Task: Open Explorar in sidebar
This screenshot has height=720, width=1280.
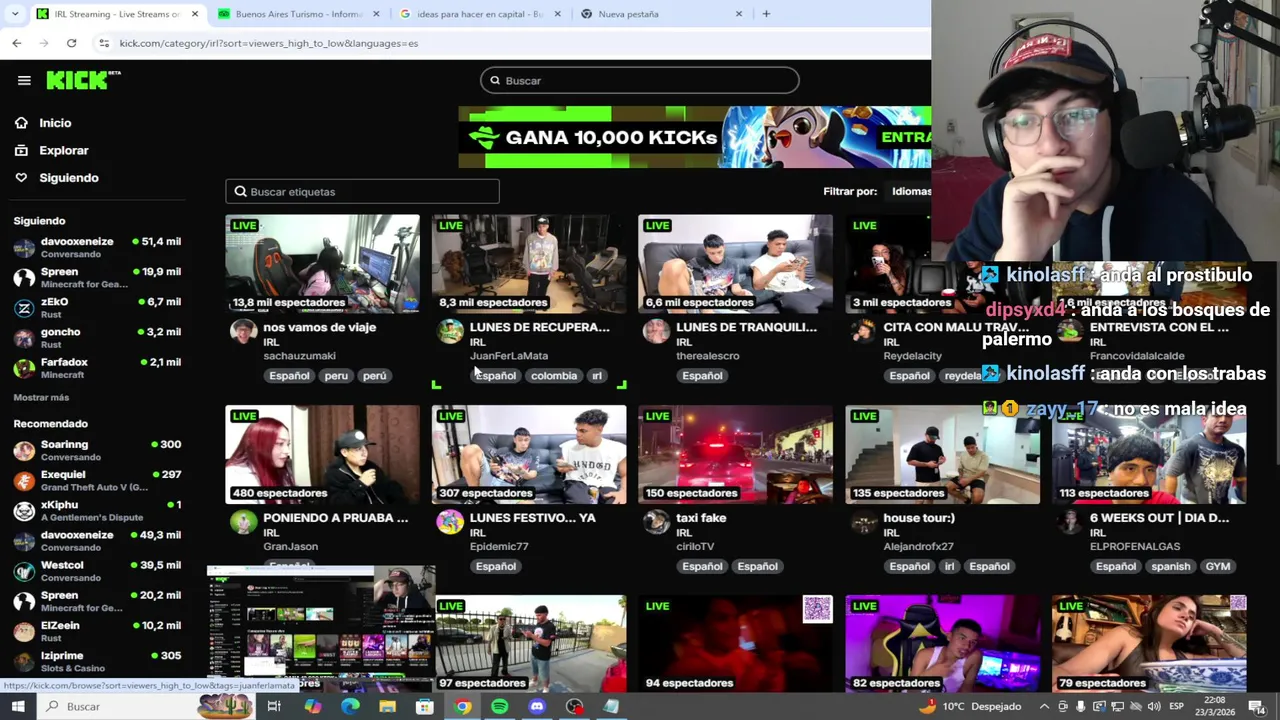Action: (x=64, y=150)
